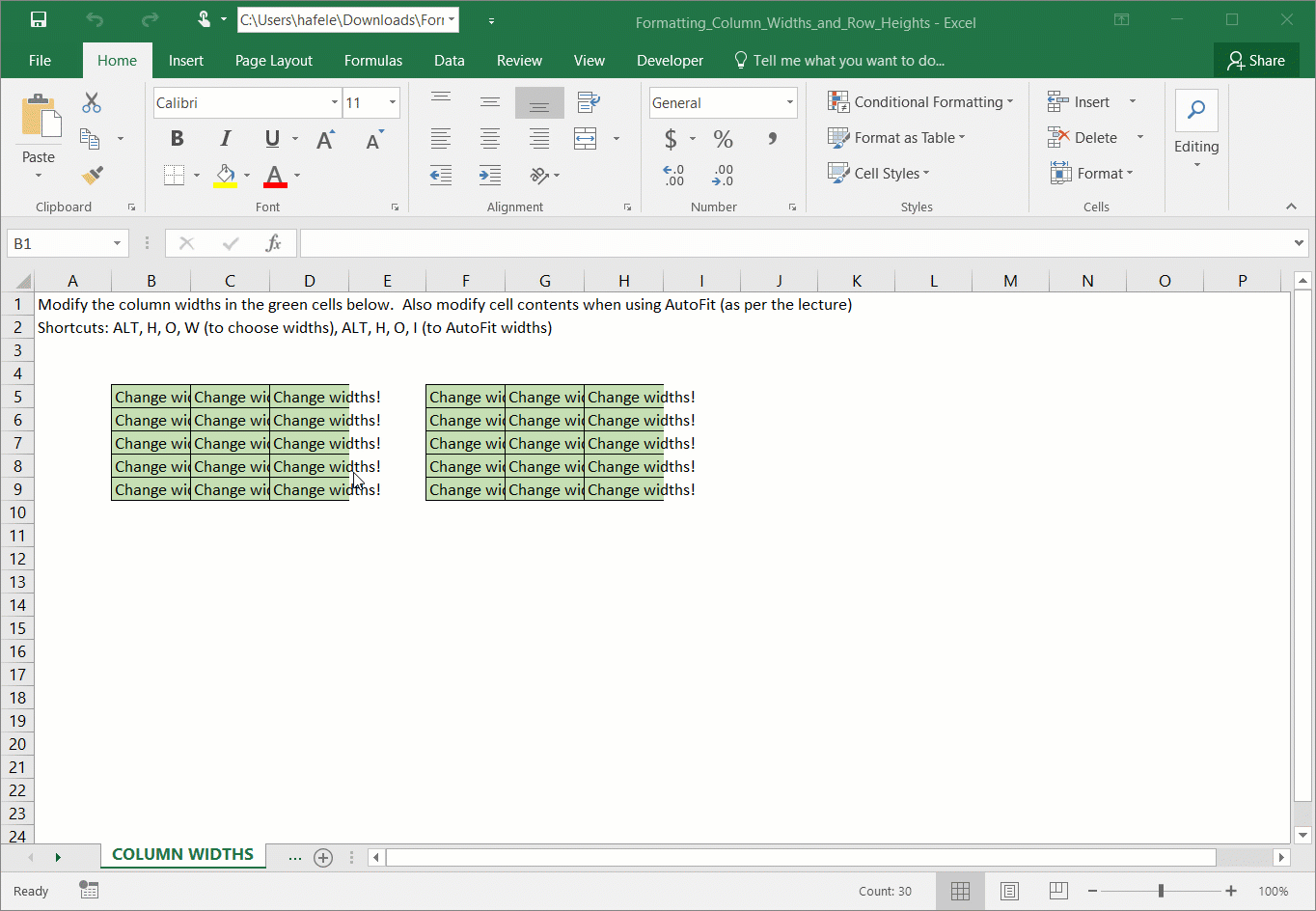Copy the selected cells
Screen dimensions: 1316x911
[91, 139]
